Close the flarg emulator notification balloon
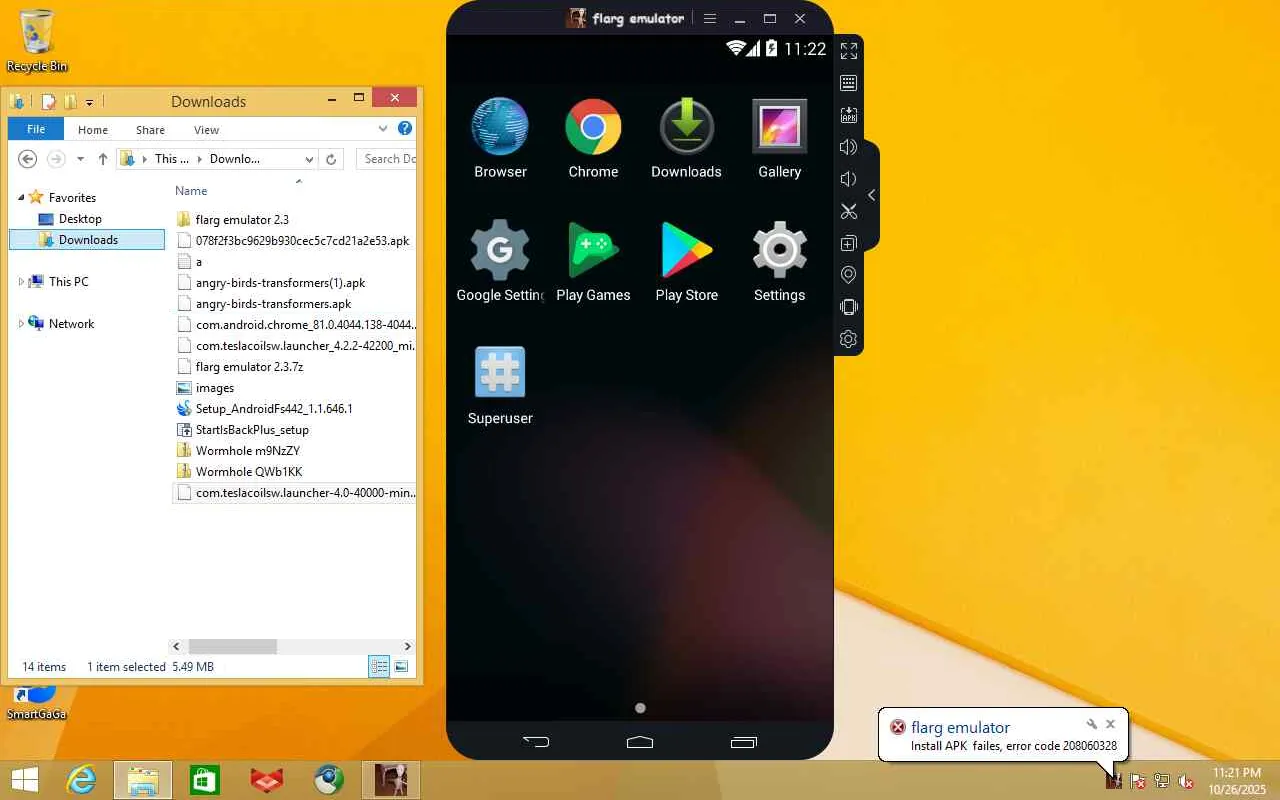1280x800 pixels. [1110, 724]
